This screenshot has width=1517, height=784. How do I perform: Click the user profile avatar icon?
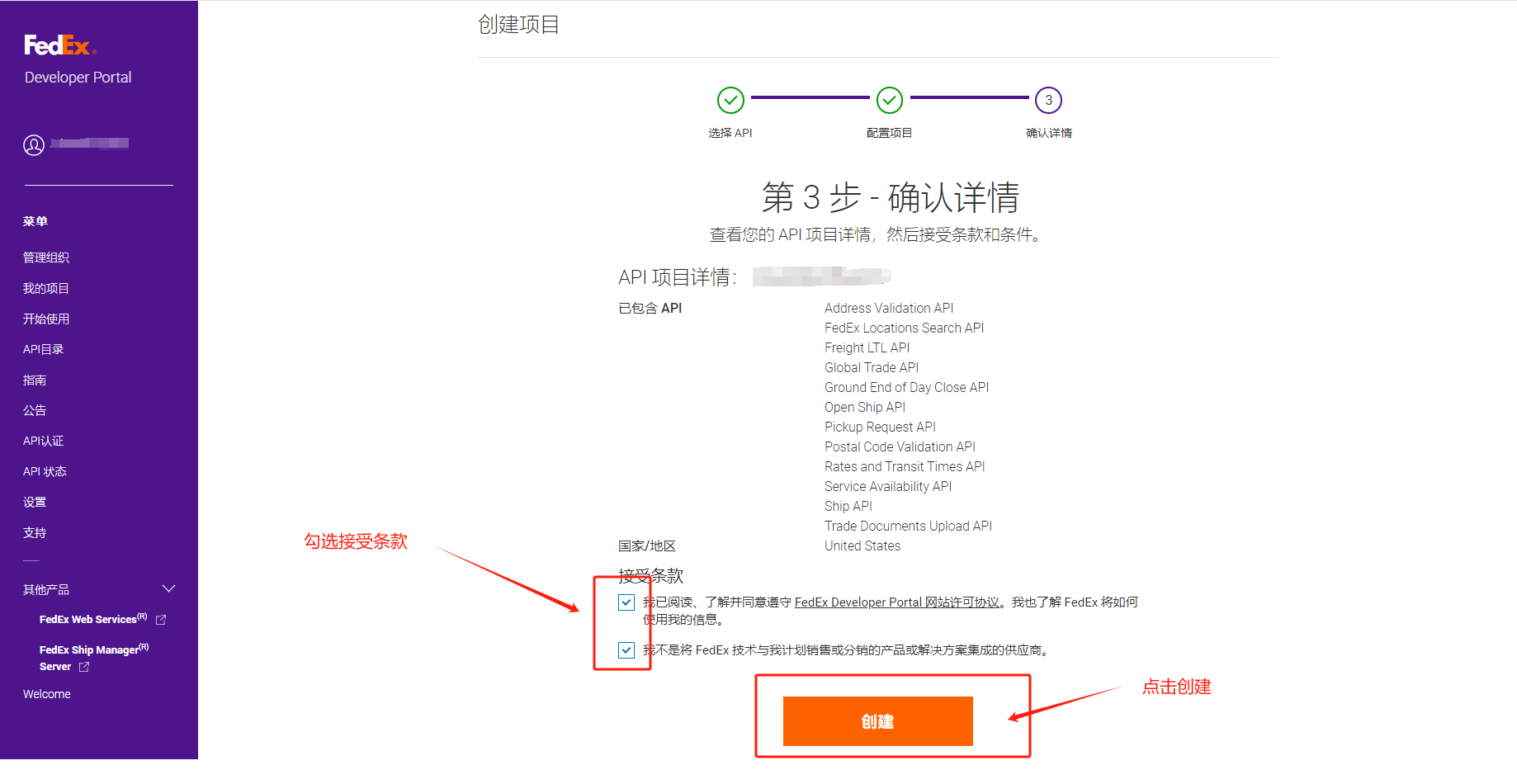click(34, 145)
